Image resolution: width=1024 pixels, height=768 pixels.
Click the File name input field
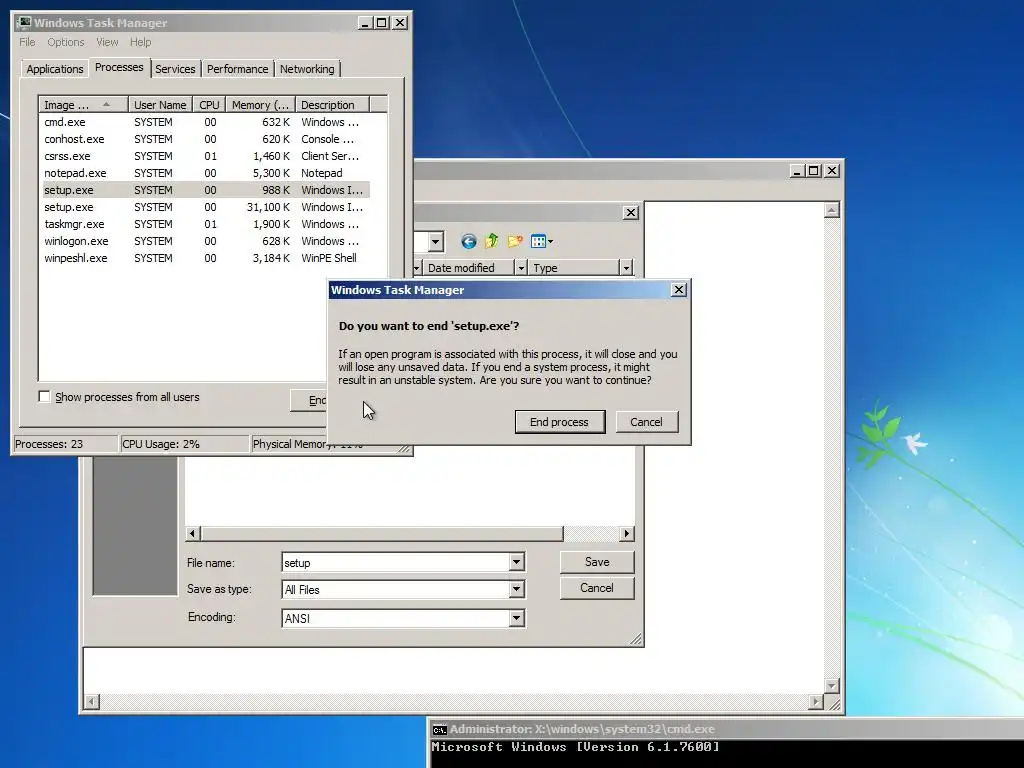[396, 562]
